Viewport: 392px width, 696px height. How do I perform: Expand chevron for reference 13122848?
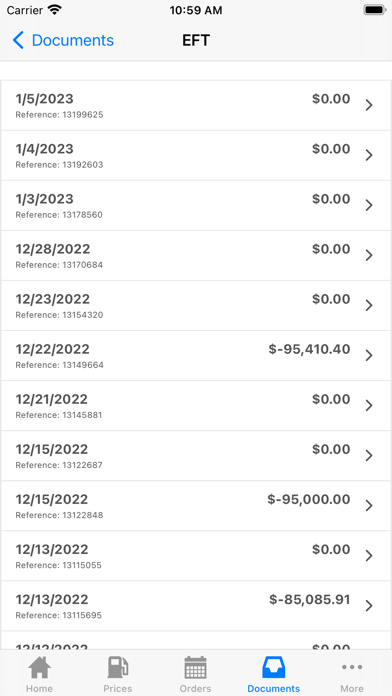coord(368,506)
